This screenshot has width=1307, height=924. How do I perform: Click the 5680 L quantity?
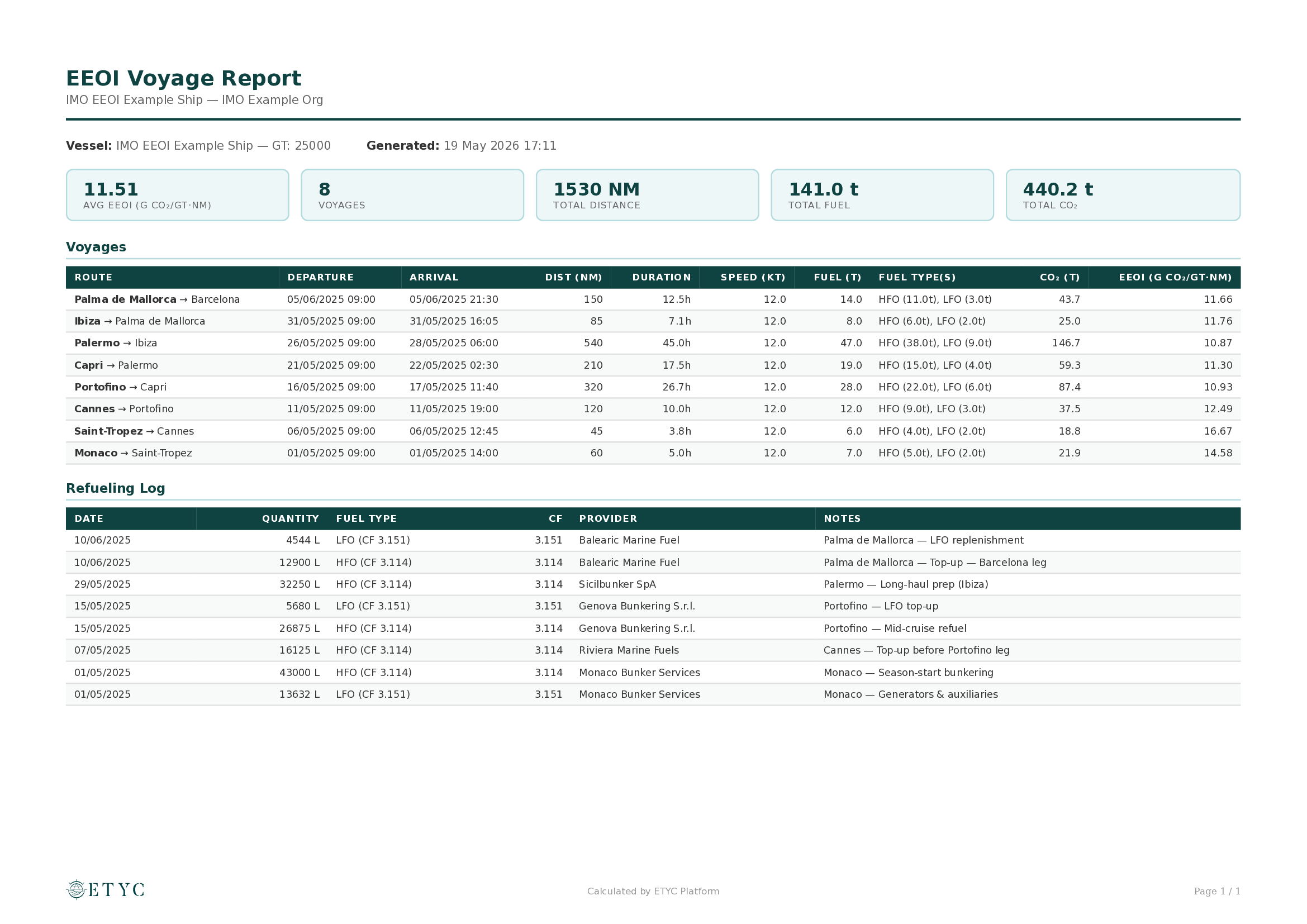[x=302, y=606]
